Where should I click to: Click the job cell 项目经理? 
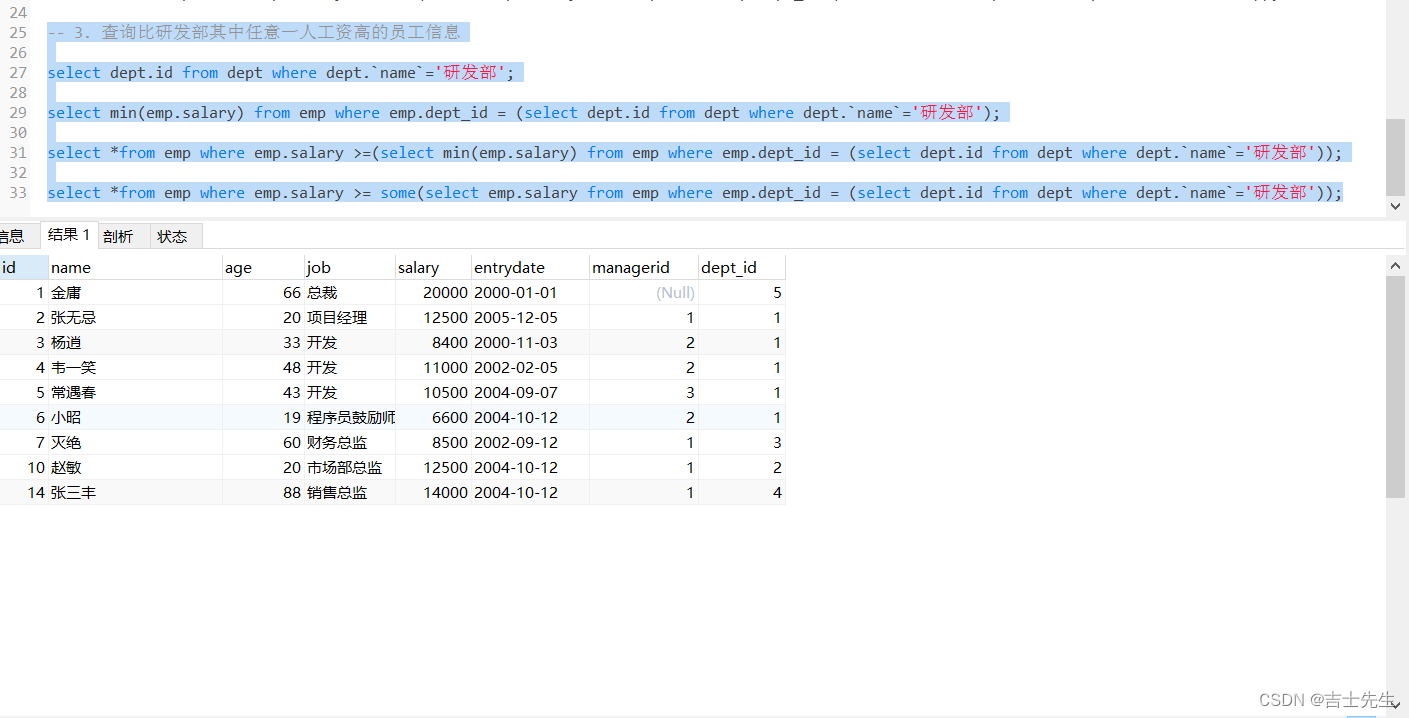tap(349, 318)
